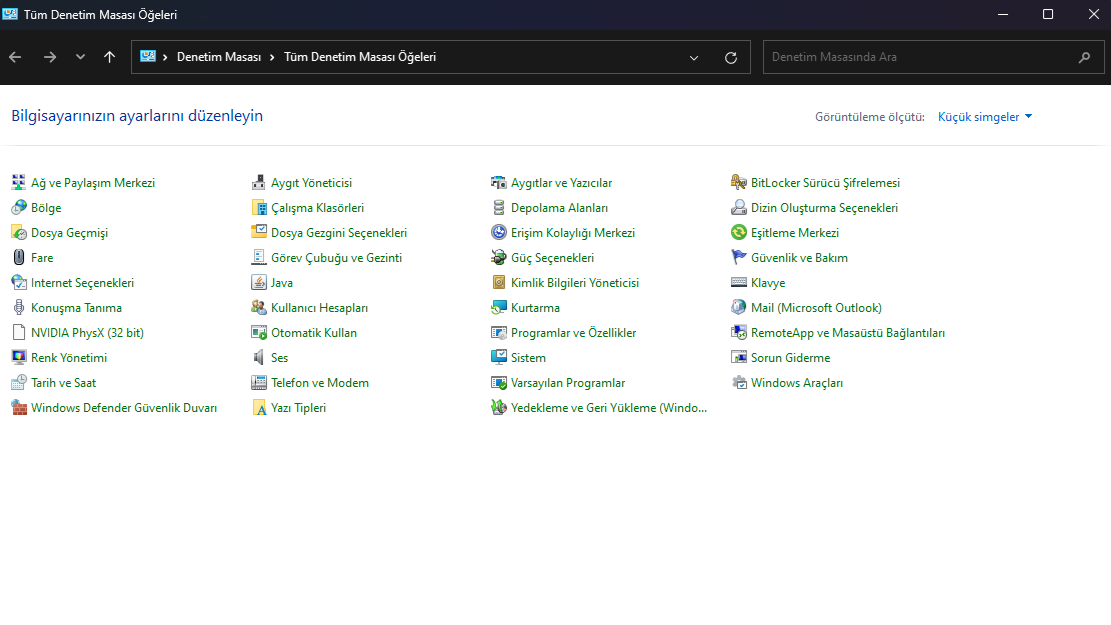Click the Ses speaker icon
The height and width of the screenshot is (625, 1111).
(x=259, y=358)
